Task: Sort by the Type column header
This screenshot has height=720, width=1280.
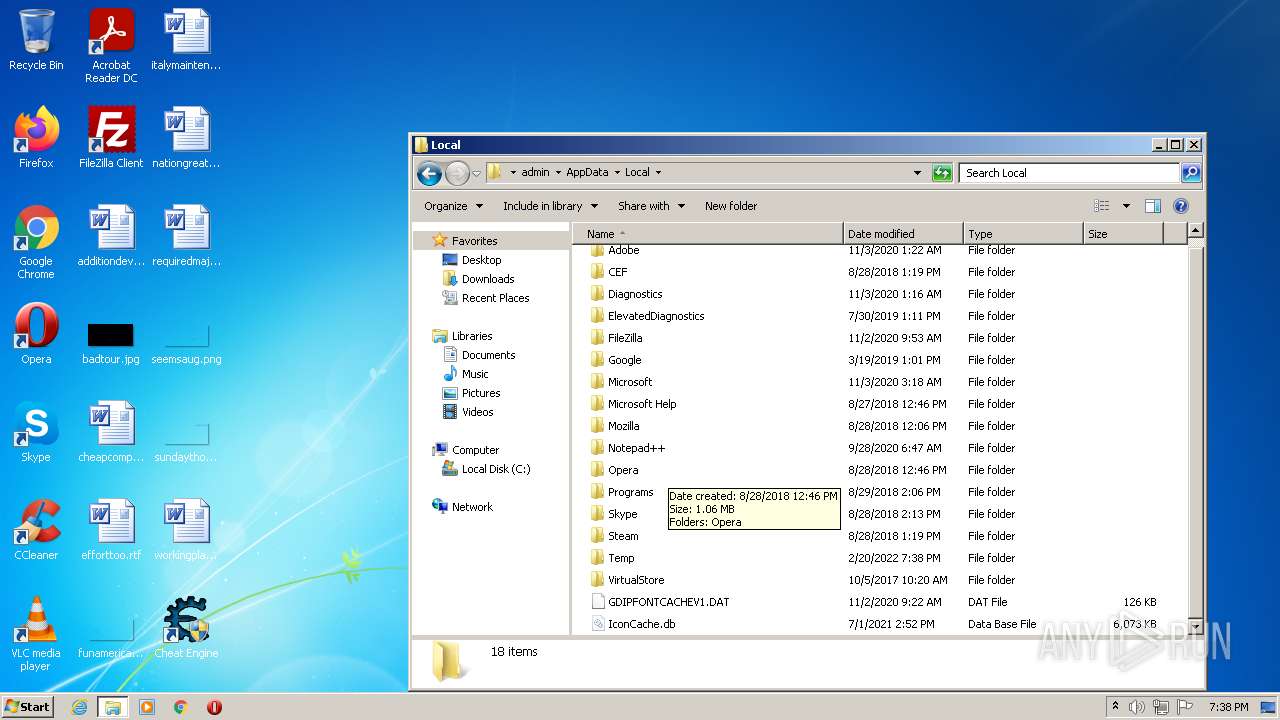Action: pos(1023,234)
